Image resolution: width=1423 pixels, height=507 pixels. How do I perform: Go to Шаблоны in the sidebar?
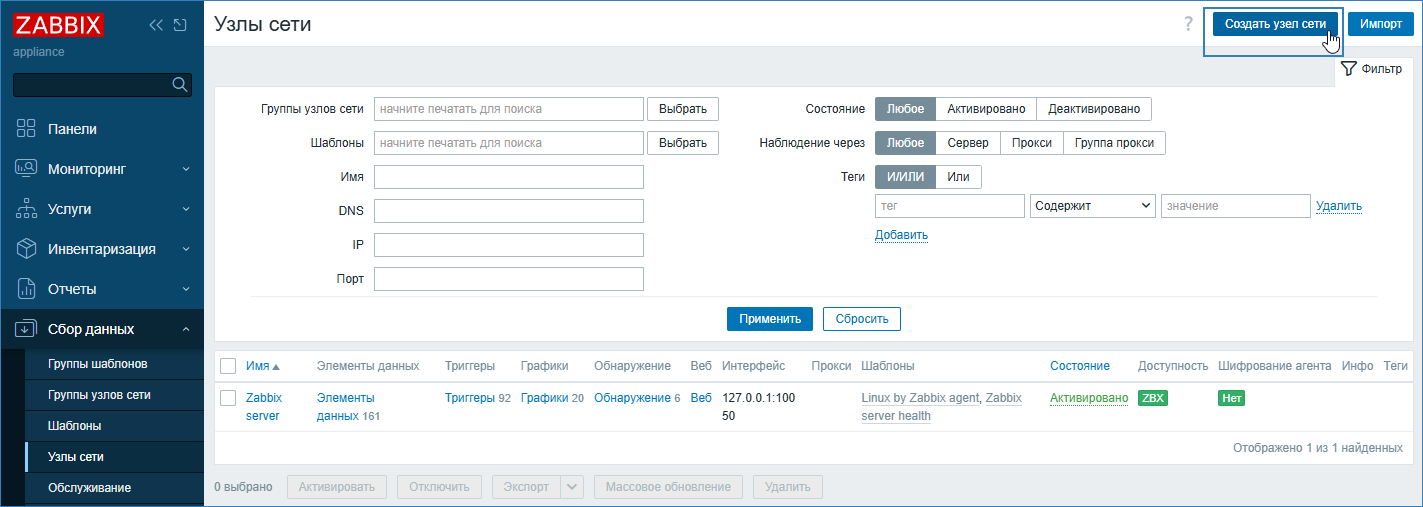(x=74, y=426)
